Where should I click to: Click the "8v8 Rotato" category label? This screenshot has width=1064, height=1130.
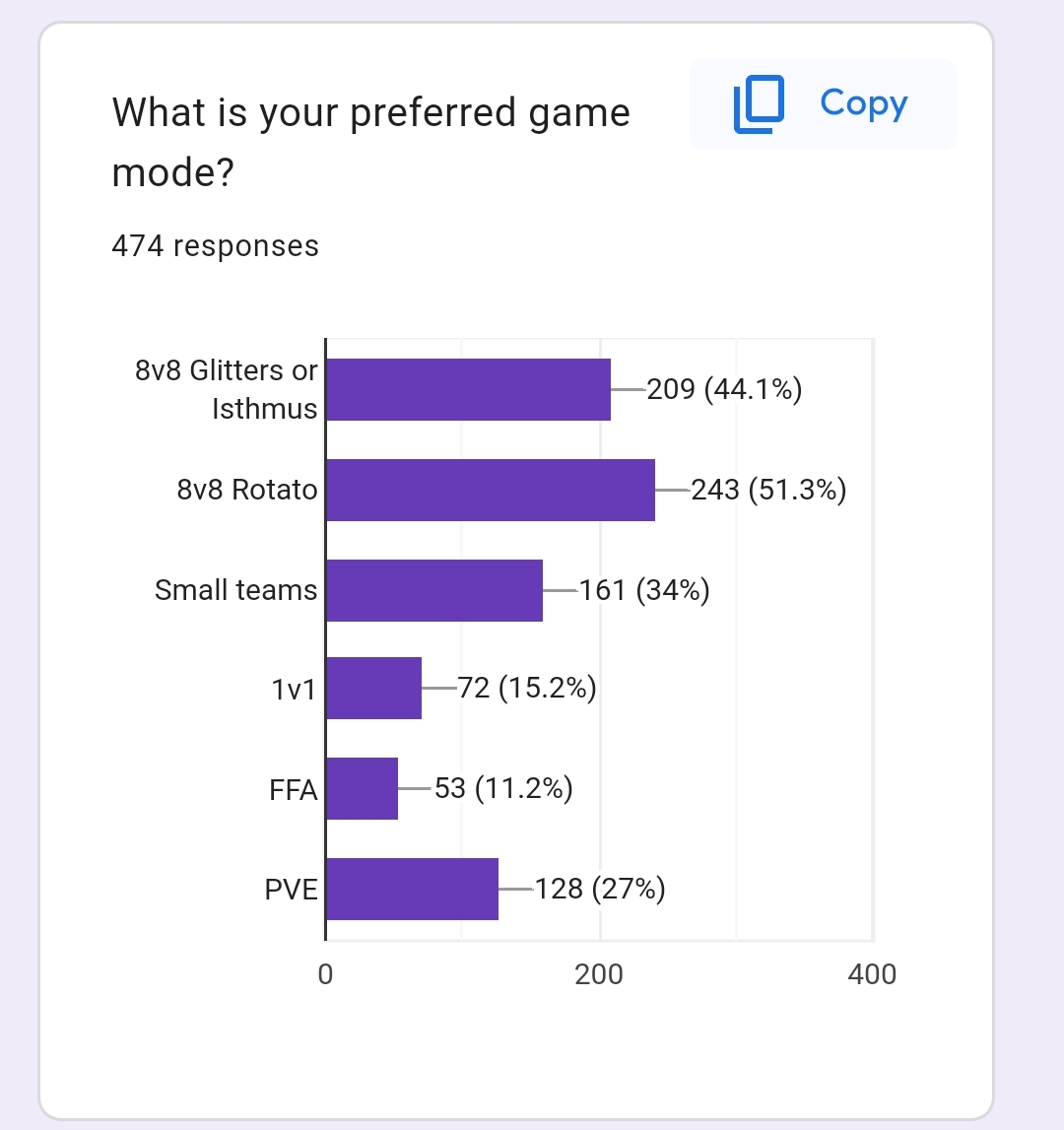(247, 490)
